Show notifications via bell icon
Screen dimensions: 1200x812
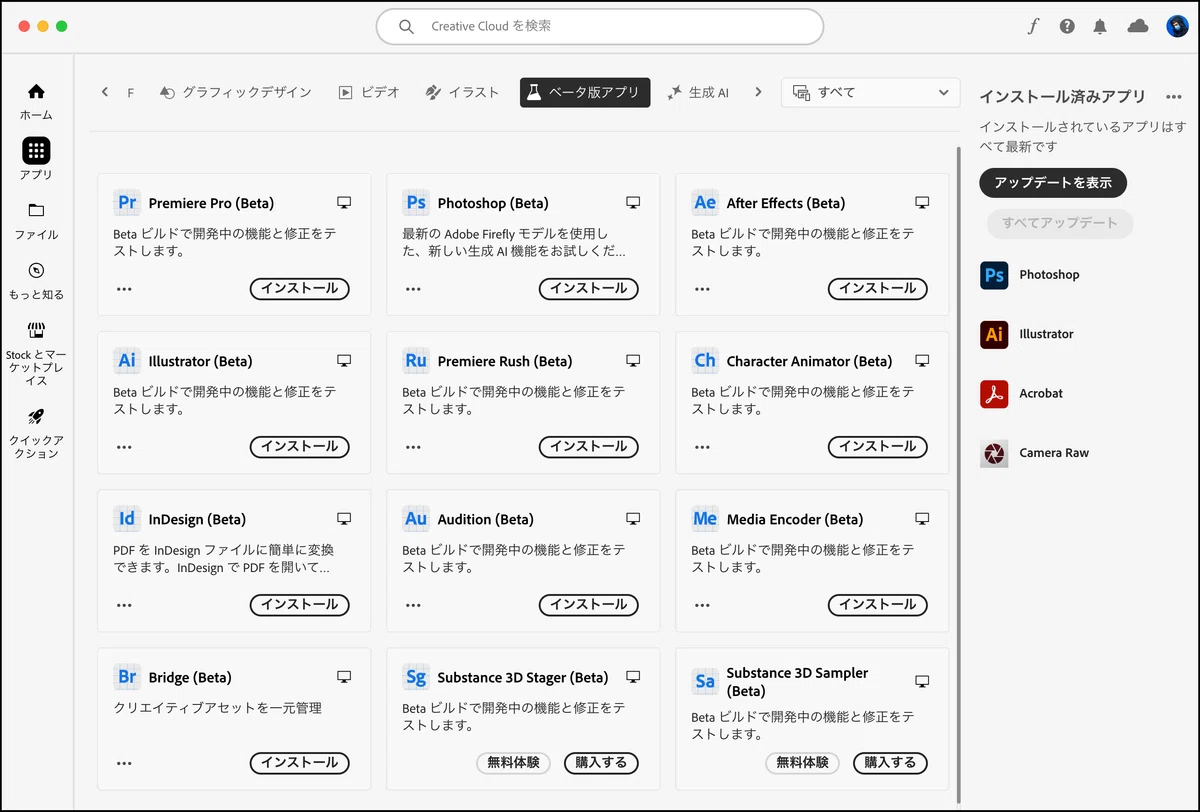click(1101, 27)
